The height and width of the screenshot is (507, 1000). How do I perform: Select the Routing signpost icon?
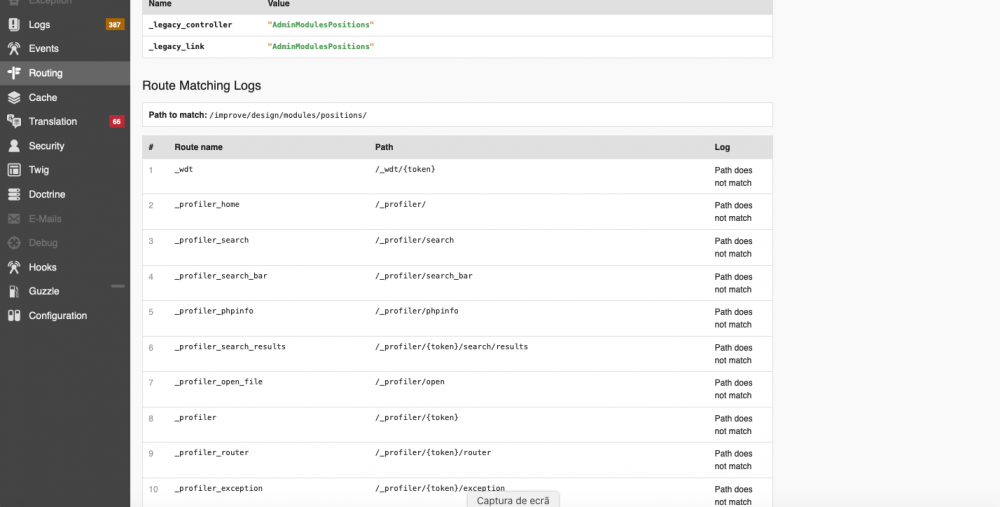pos(14,73)
